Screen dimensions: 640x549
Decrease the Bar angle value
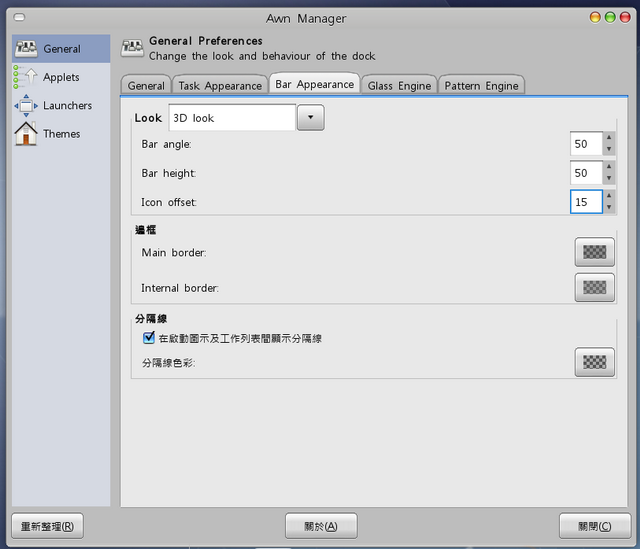[x=609, y=149]
